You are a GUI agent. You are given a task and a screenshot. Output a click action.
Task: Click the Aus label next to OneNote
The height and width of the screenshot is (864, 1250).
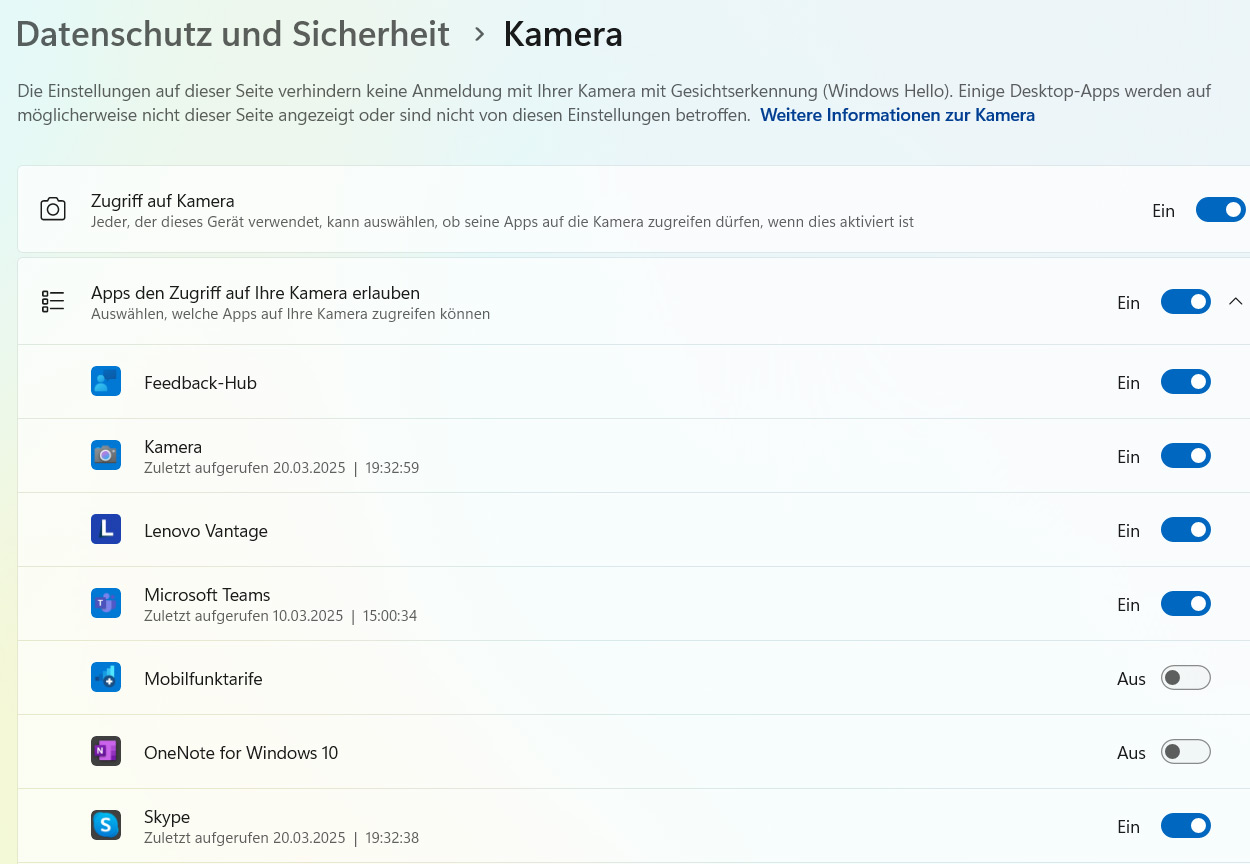(x=1131, y=753)
